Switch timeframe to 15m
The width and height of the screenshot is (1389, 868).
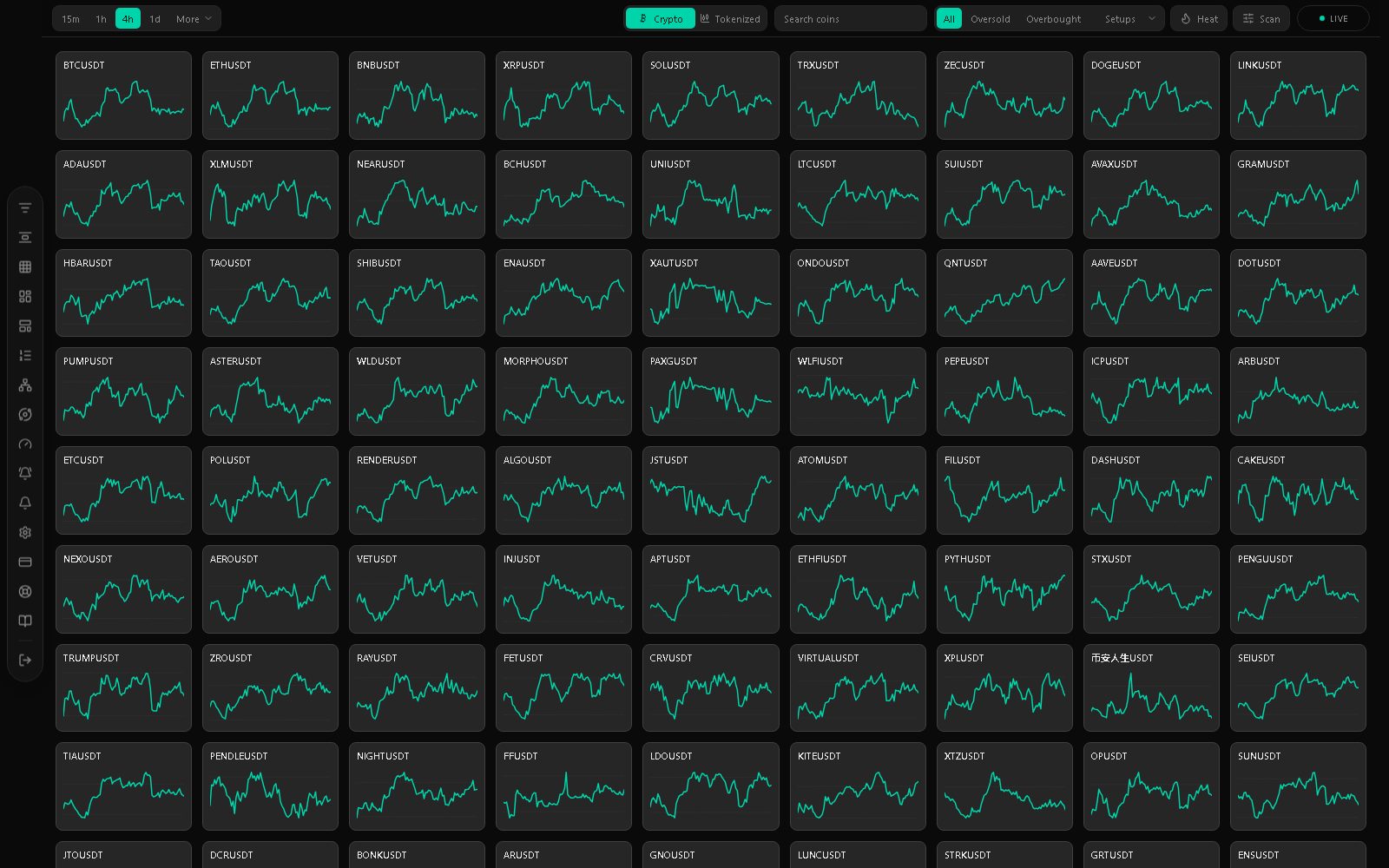point(71,19)
